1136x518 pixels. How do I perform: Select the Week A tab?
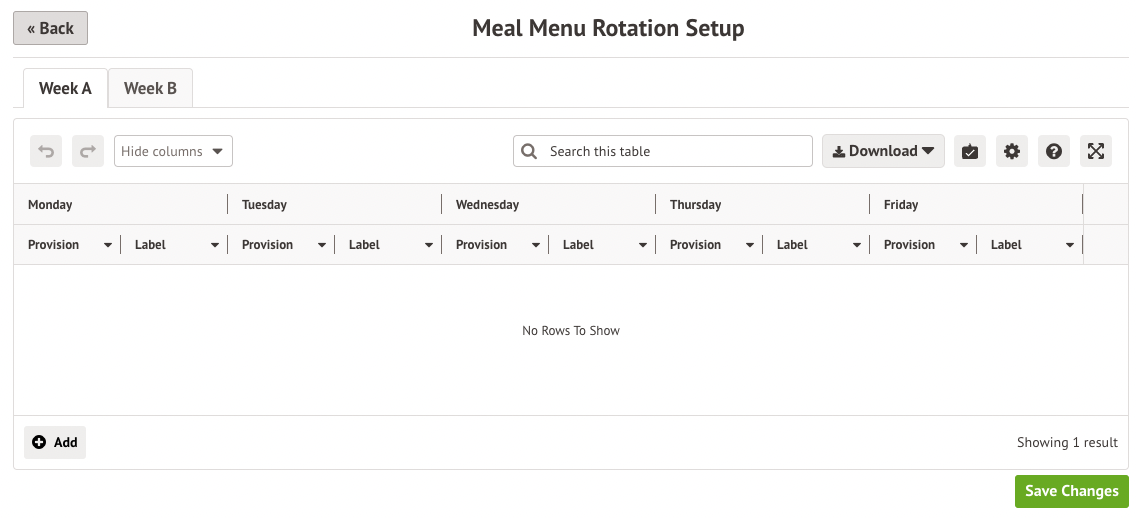coord(65,88)
